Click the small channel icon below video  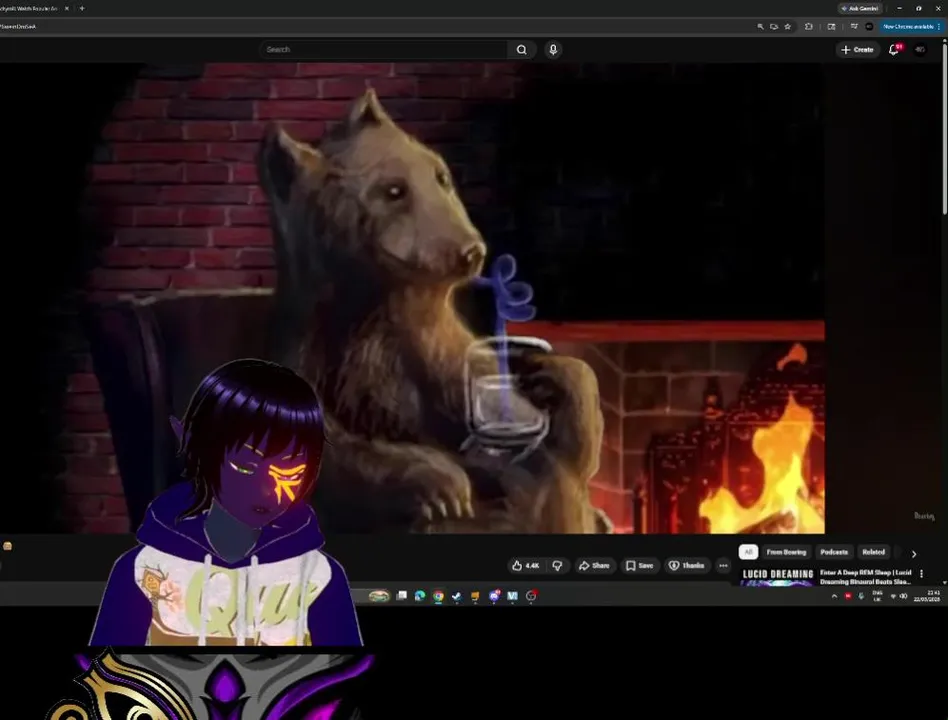tap(7, 546)
